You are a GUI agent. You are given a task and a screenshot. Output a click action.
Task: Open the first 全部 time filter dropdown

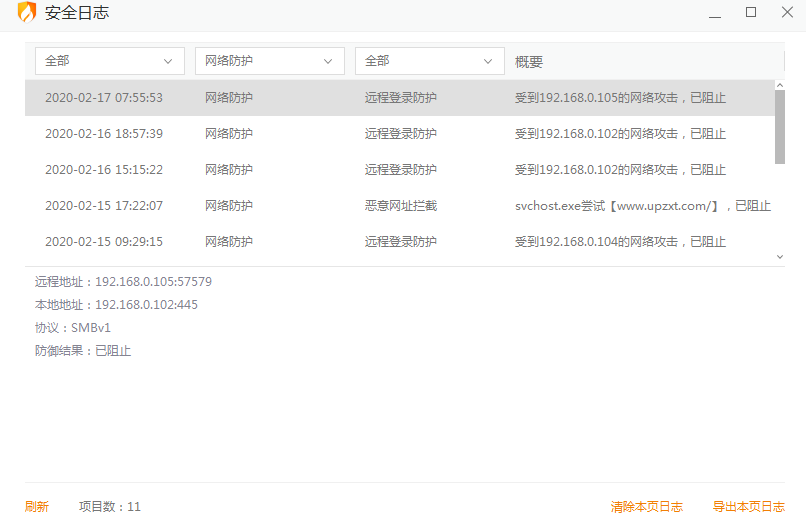point(110,61)
